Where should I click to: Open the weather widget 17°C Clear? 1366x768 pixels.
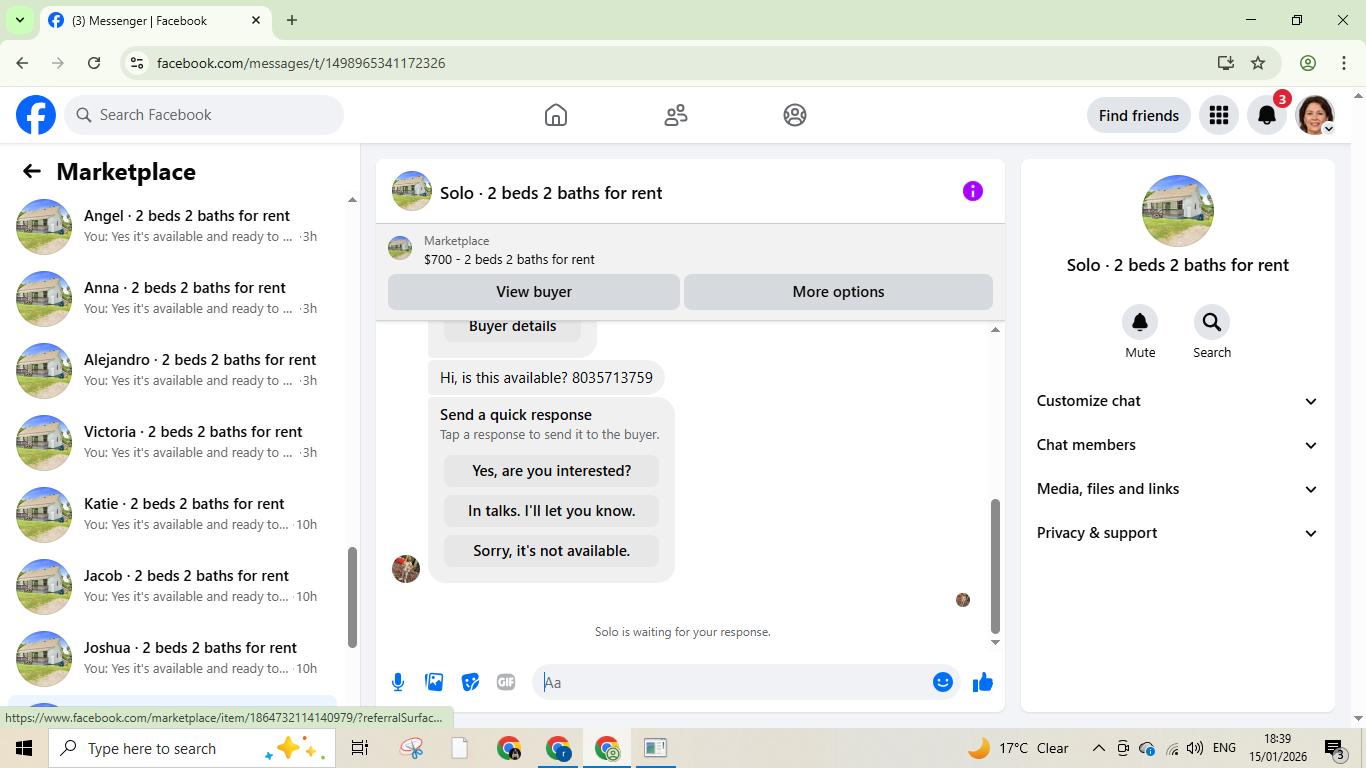point(1018,748)
